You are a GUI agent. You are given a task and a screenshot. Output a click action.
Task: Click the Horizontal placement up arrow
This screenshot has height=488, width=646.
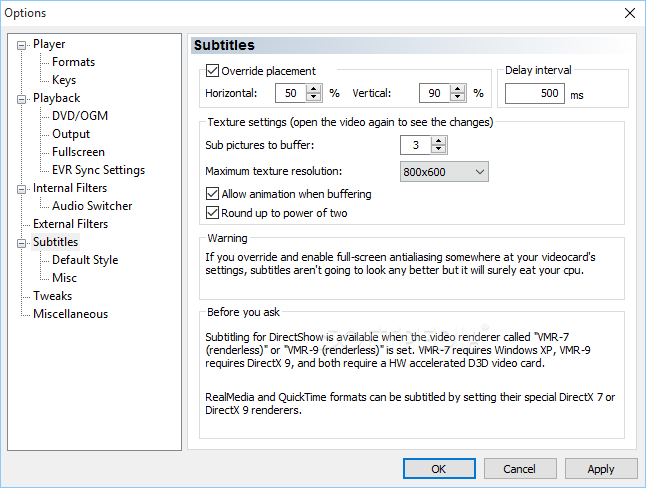314,88
